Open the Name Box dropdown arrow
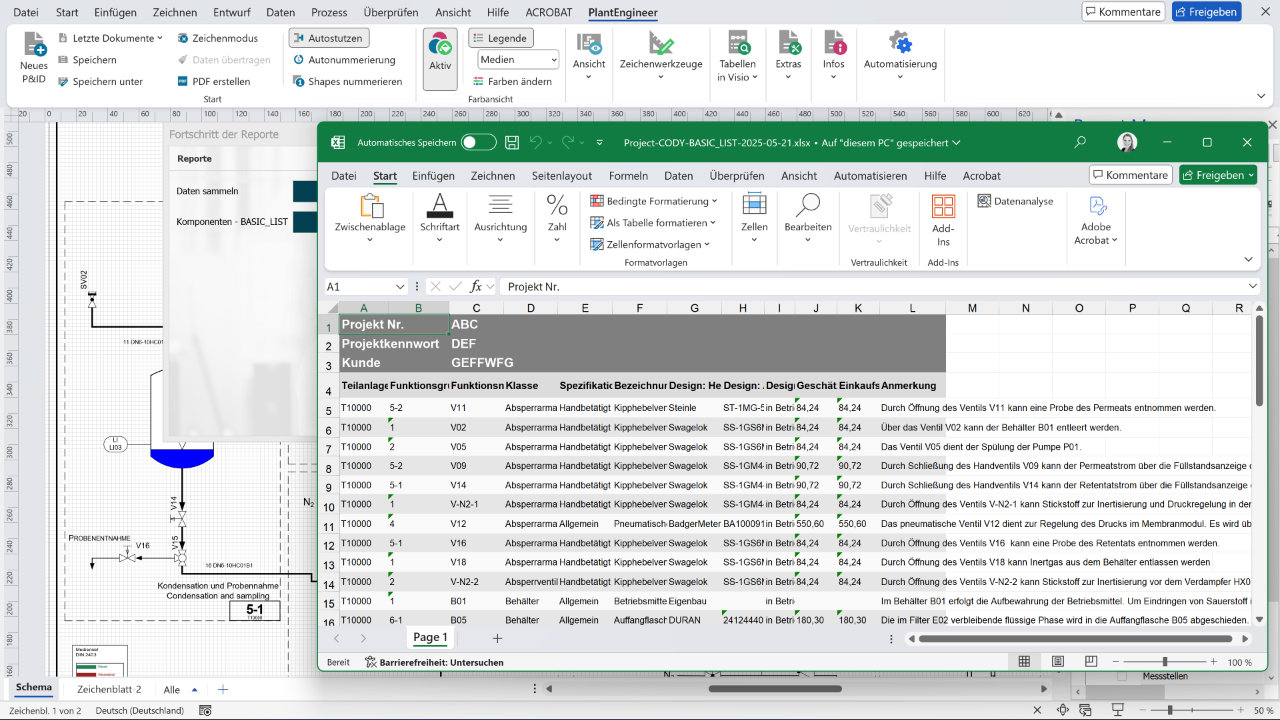 [400, 287]
